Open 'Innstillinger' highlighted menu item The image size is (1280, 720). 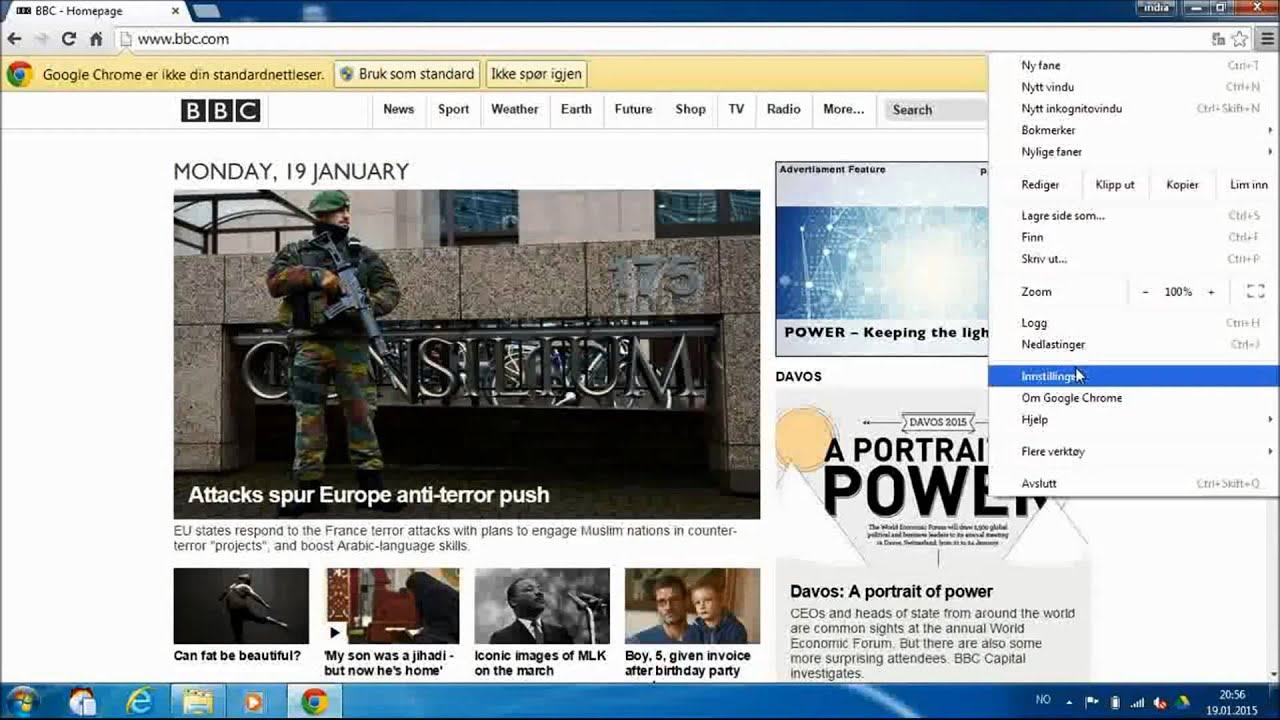1133,376
